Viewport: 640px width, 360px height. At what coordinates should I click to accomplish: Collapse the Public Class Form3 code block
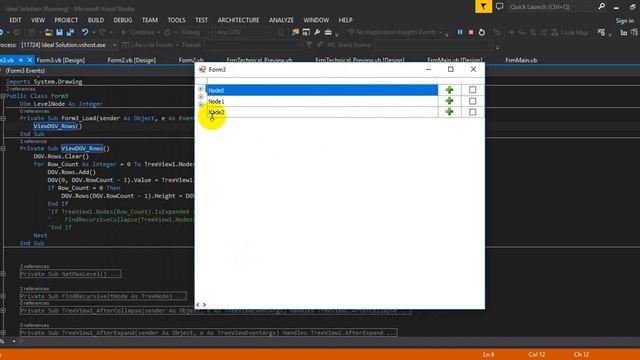pyautogui.click(x=3, y=96)
